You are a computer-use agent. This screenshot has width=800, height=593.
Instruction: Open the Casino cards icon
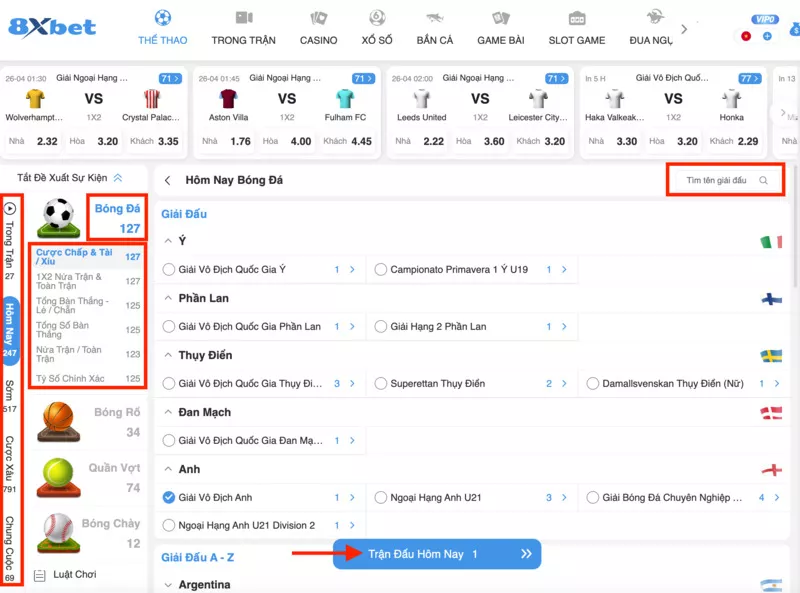[318, 18]
